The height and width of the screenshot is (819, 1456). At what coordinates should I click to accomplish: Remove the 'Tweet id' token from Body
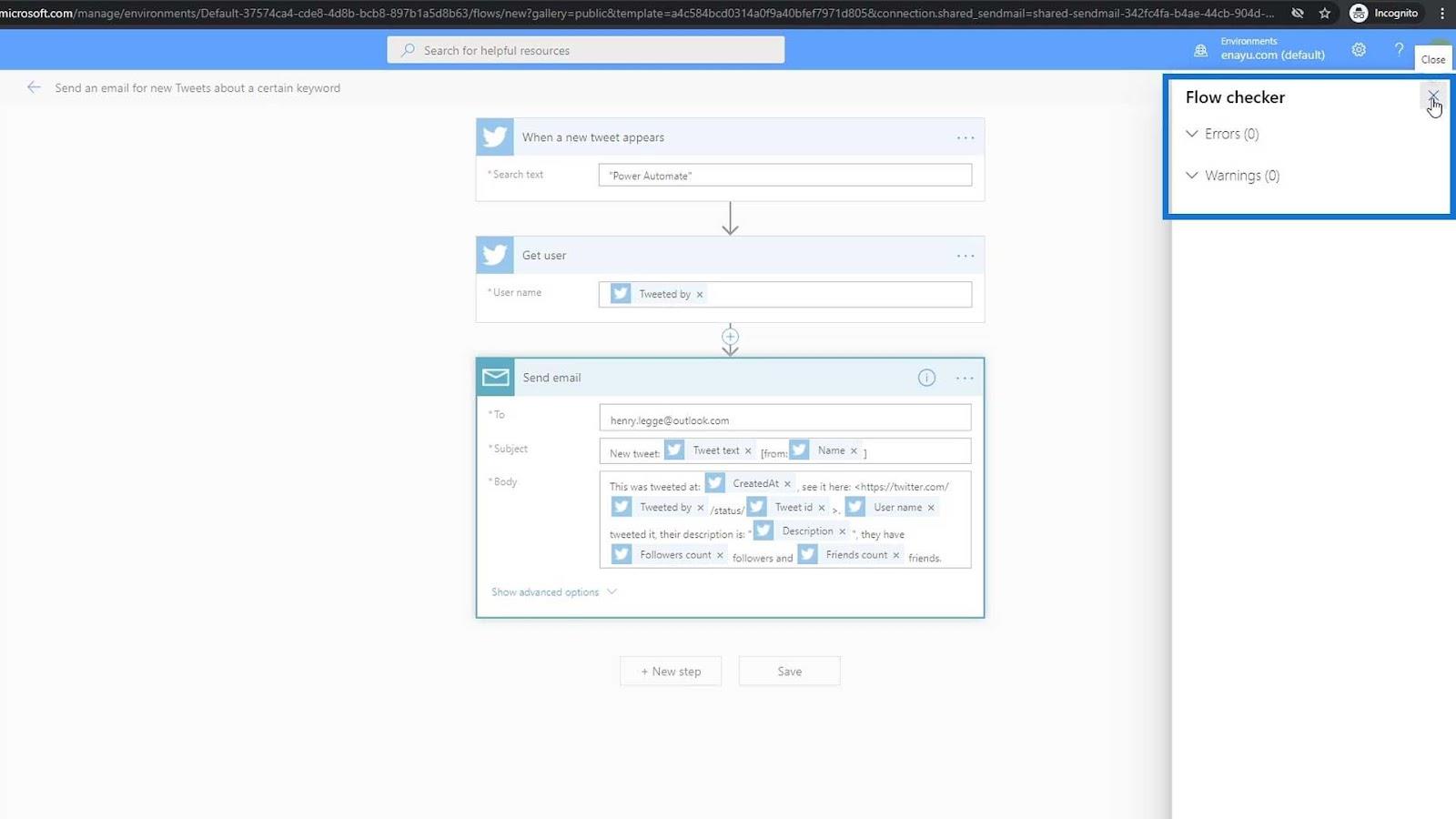coord(822,509)
